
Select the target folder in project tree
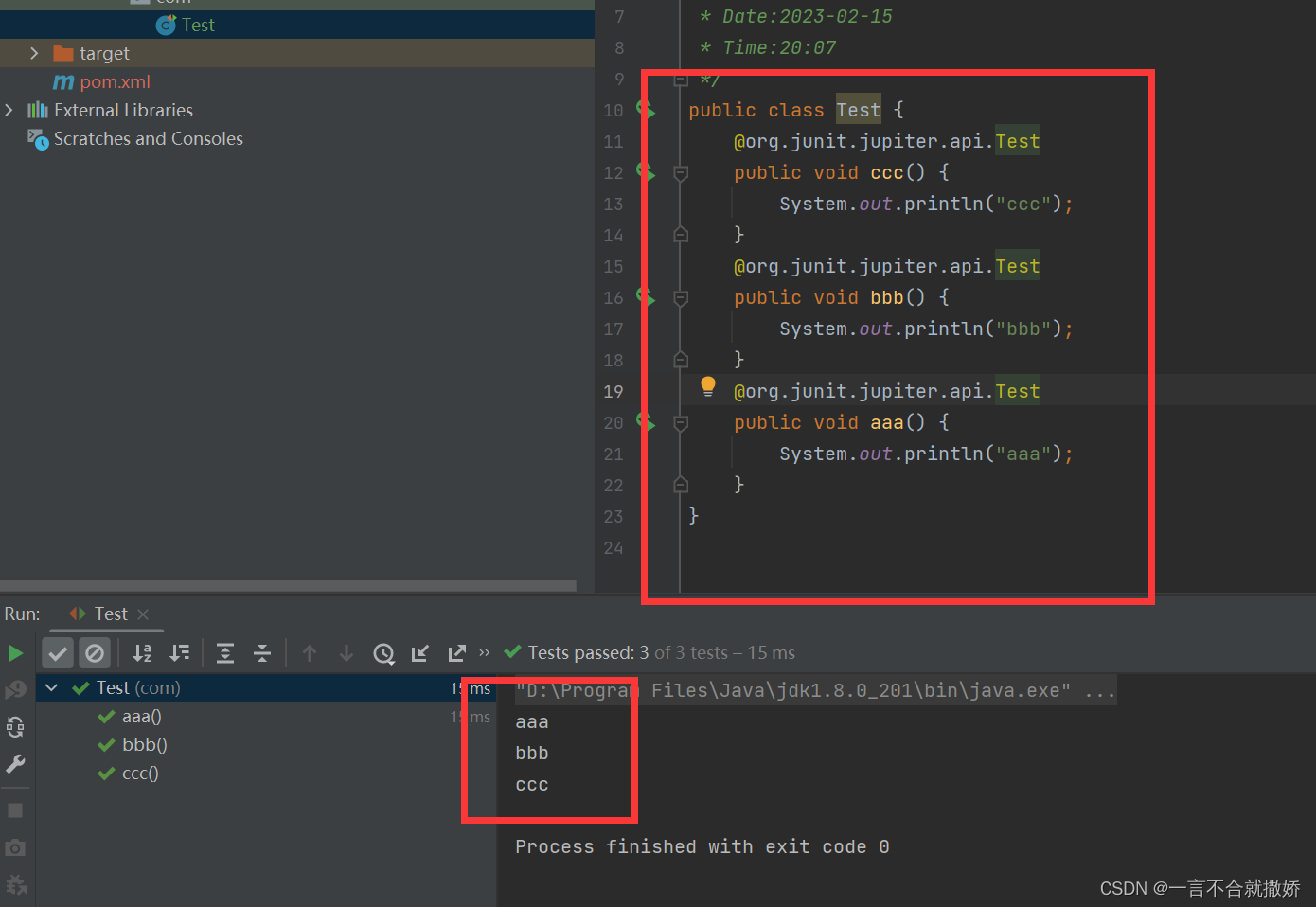tap(104, 54)
